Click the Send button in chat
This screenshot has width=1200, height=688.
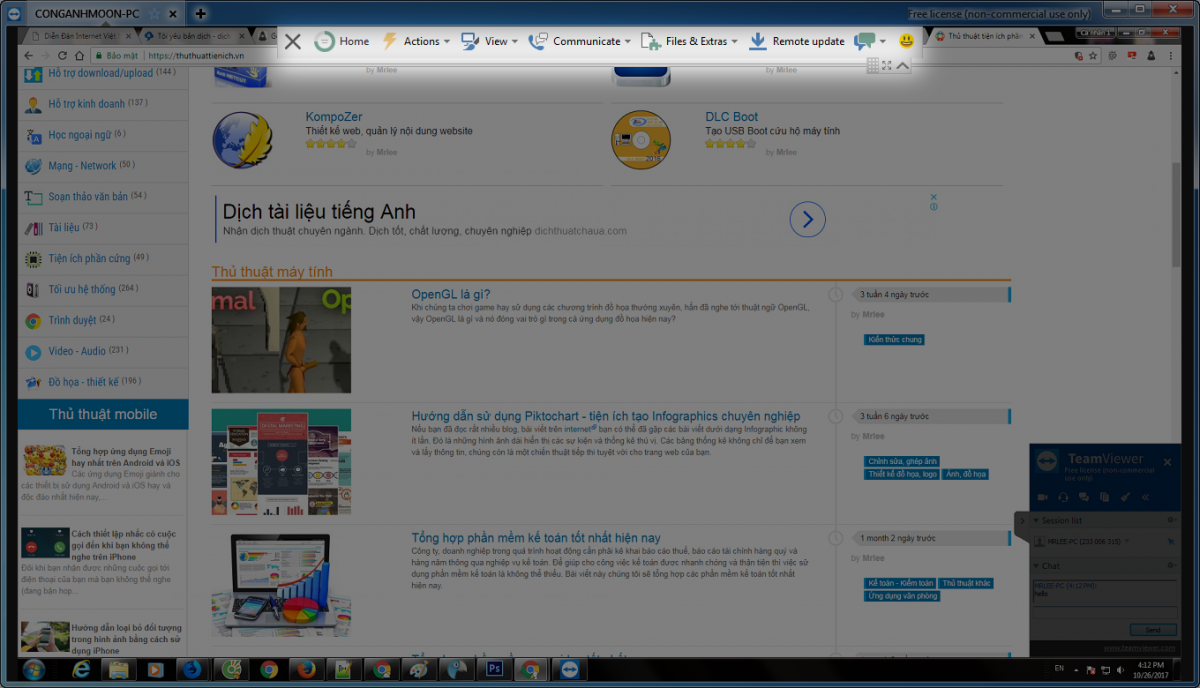click(x=1153, y=630)
